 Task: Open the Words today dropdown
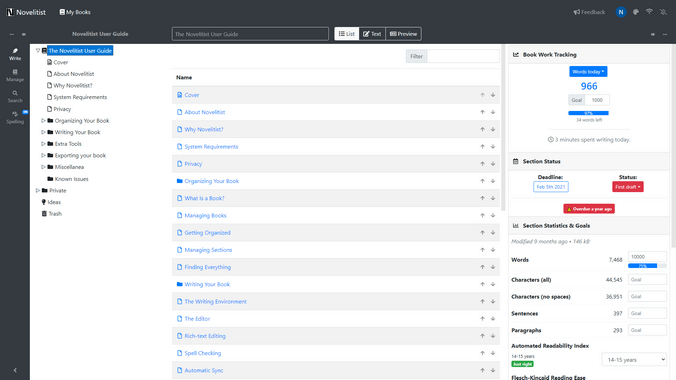(588, 72)
